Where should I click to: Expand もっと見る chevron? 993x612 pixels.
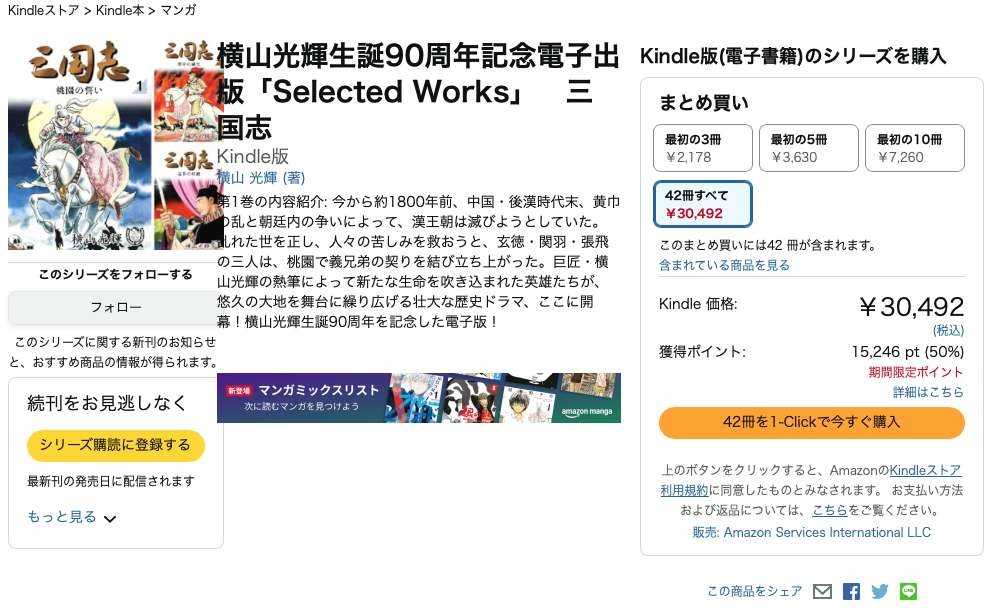click(x=110, y=519)
